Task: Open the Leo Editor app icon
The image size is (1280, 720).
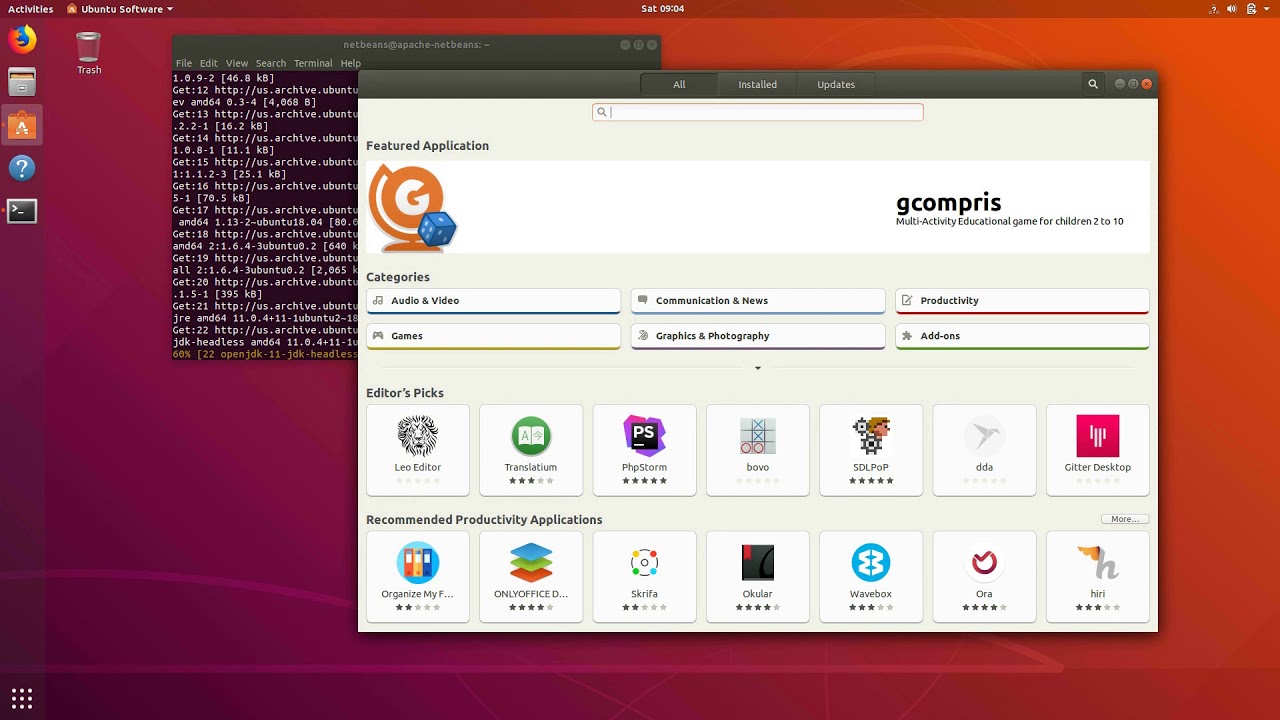Action: (x=418, y=436)
